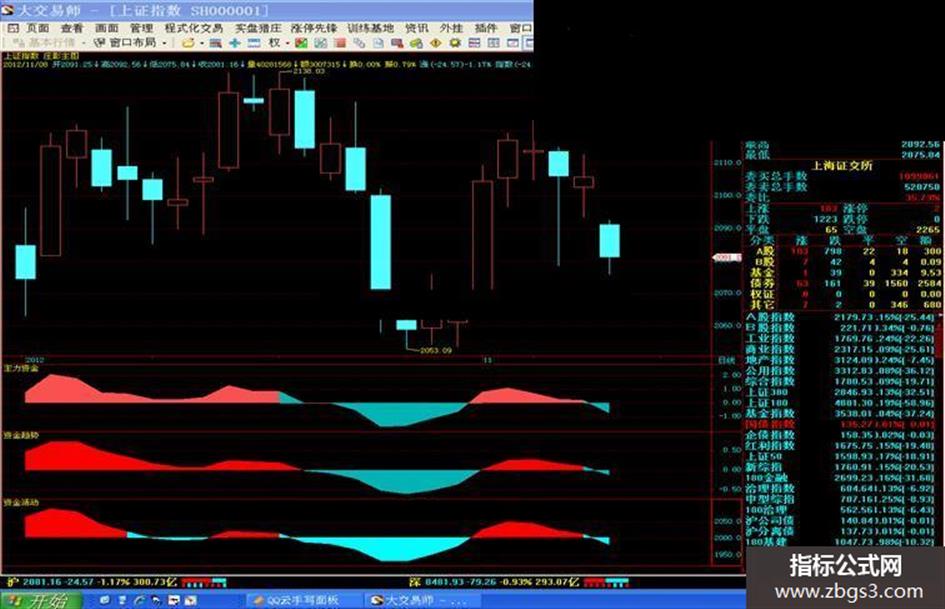Screen dimensions: 945x609
Task: Click the 2053.09 low price label
Action: (436, 350)
